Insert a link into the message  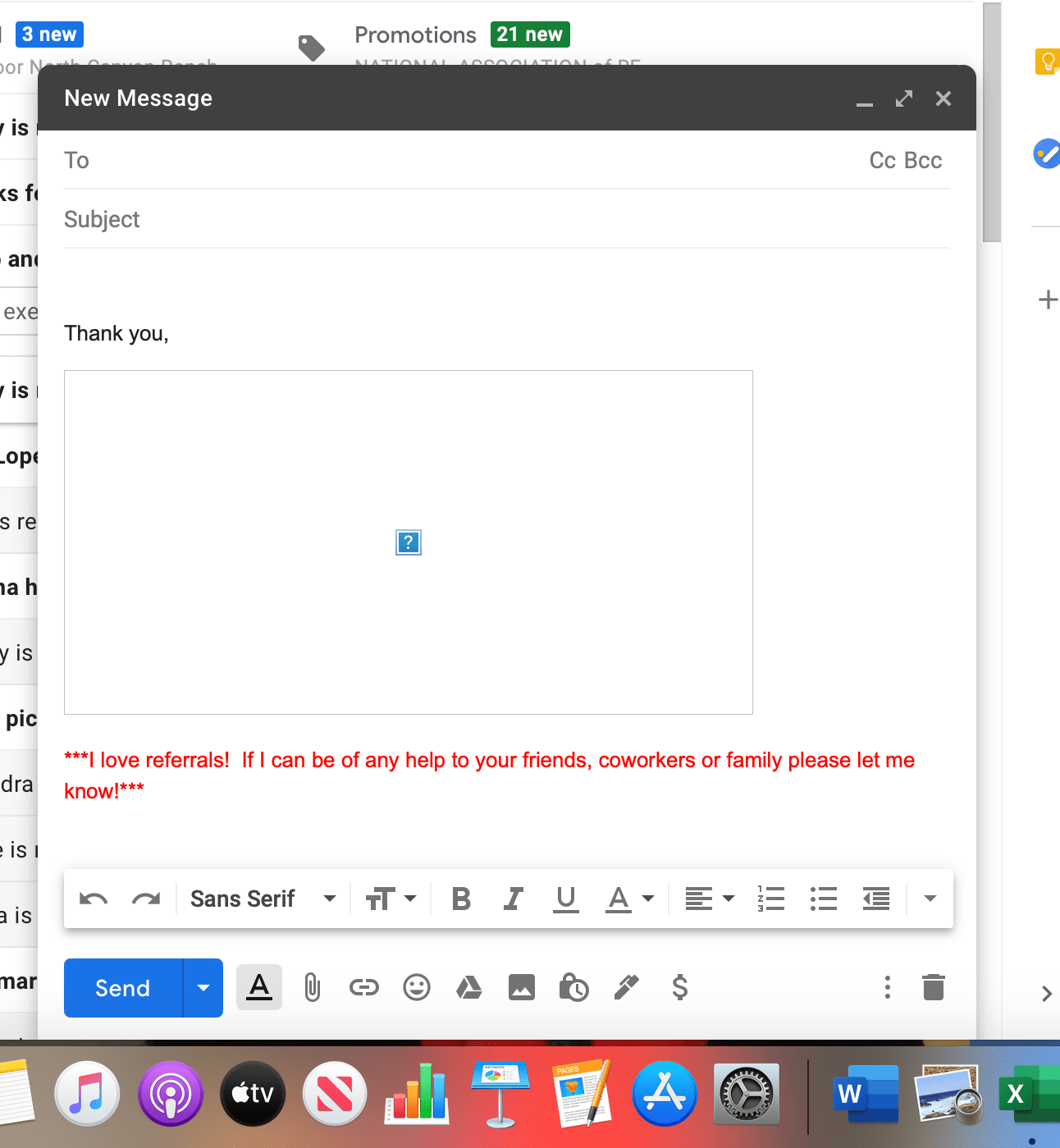(364, 987)
